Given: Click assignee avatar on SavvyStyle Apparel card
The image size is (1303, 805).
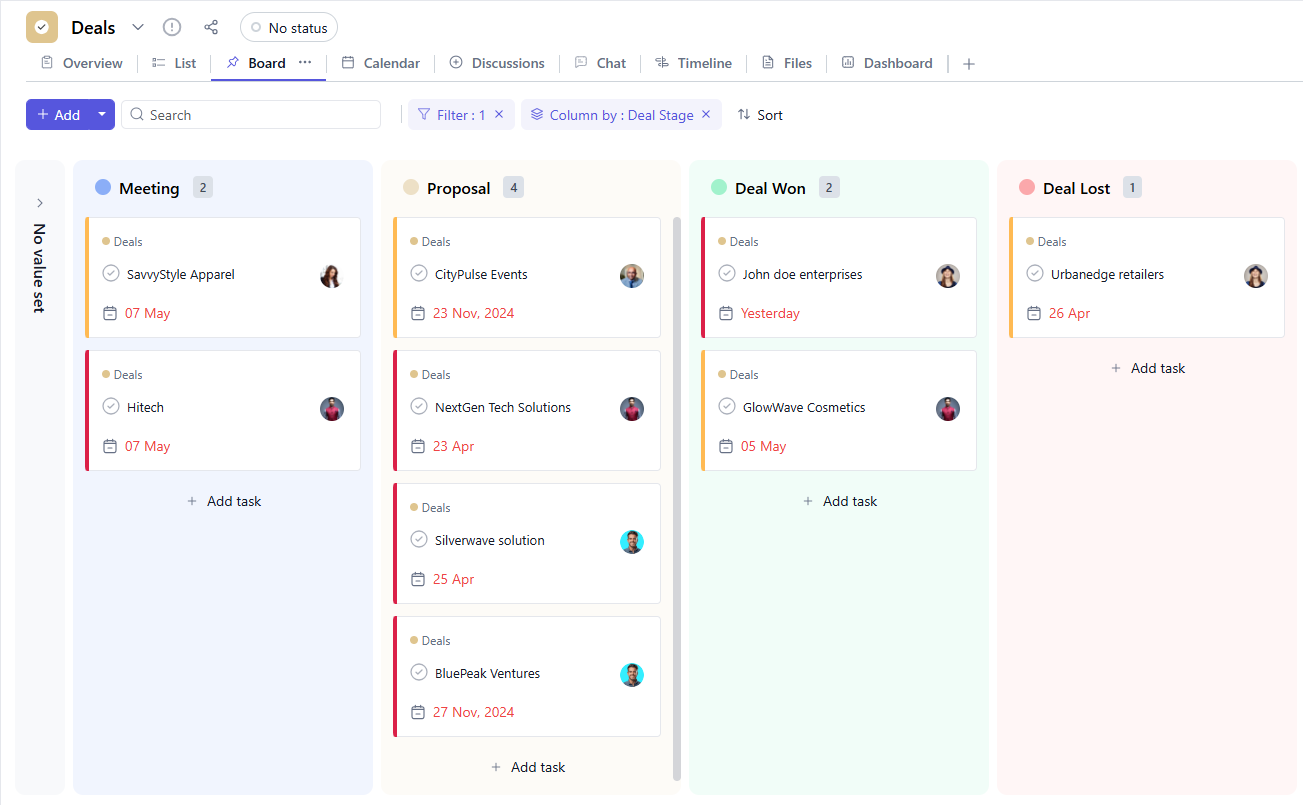Looking at the screenshot, I should (331, 276).
